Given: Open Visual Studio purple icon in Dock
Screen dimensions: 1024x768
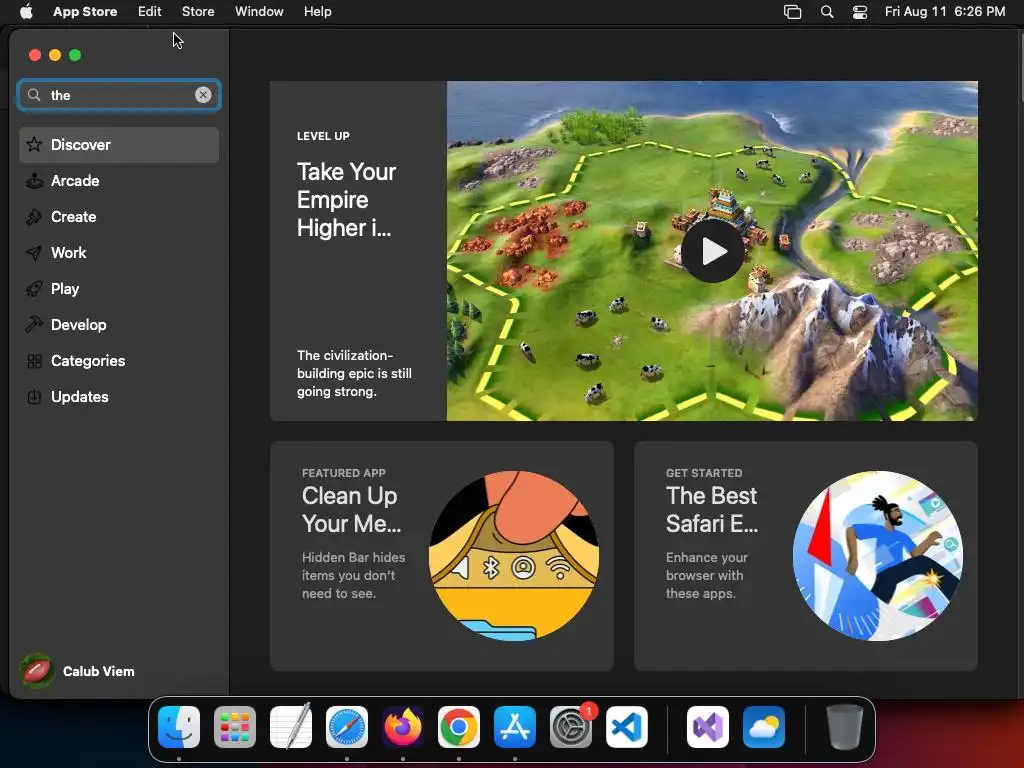Looking at the screenshot, I should tap(708, 727).
